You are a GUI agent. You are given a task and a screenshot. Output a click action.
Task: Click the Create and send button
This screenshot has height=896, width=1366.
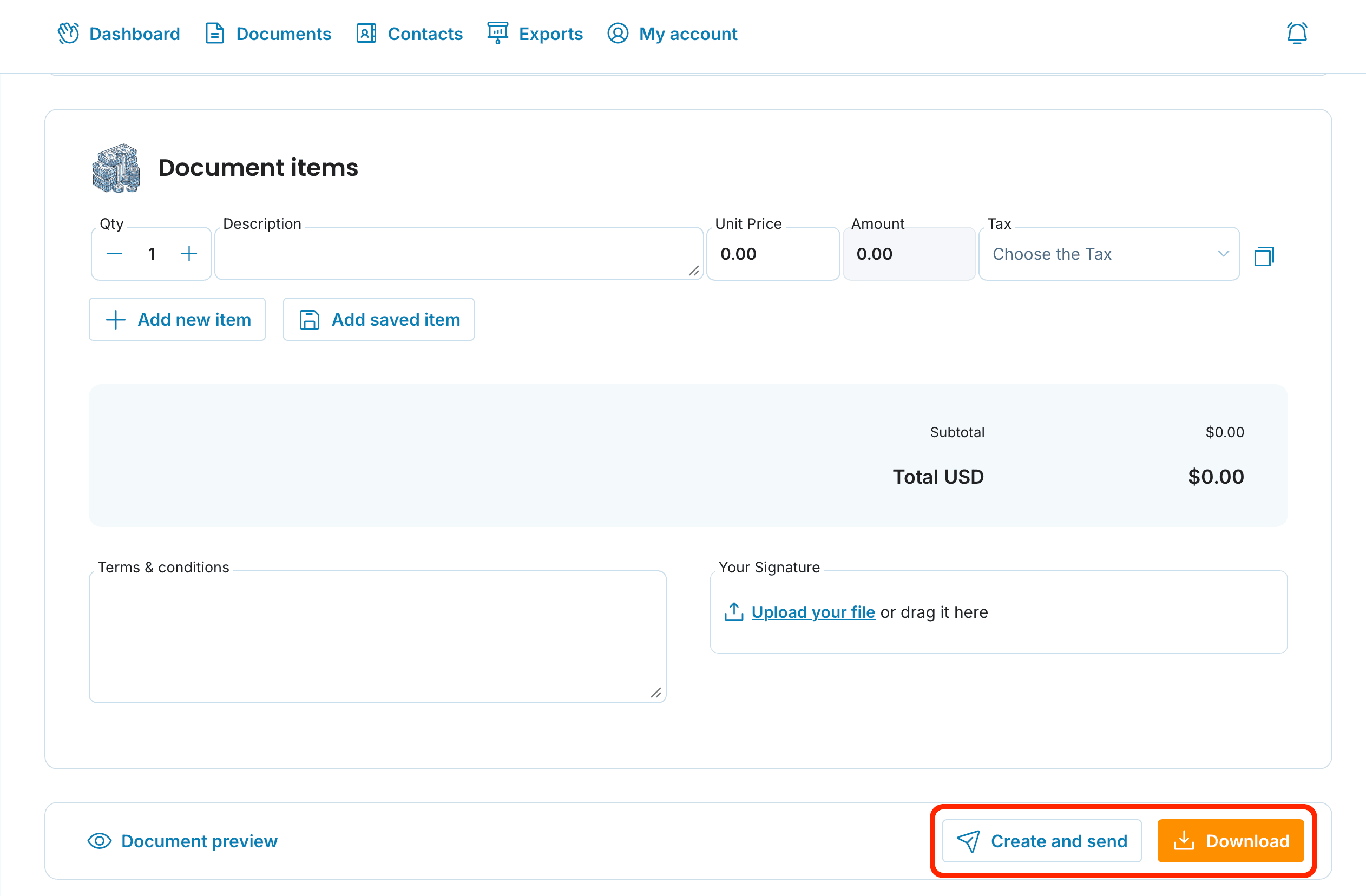coord(1042,841)
